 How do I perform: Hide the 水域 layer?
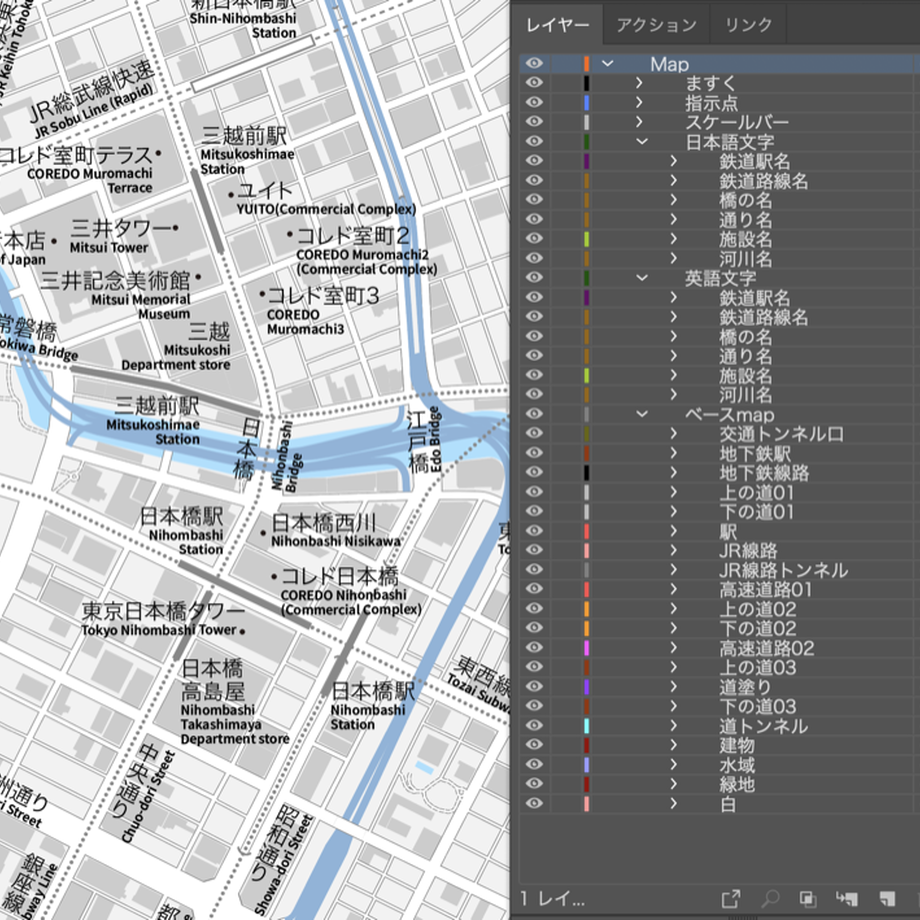(x=534, y=765)
